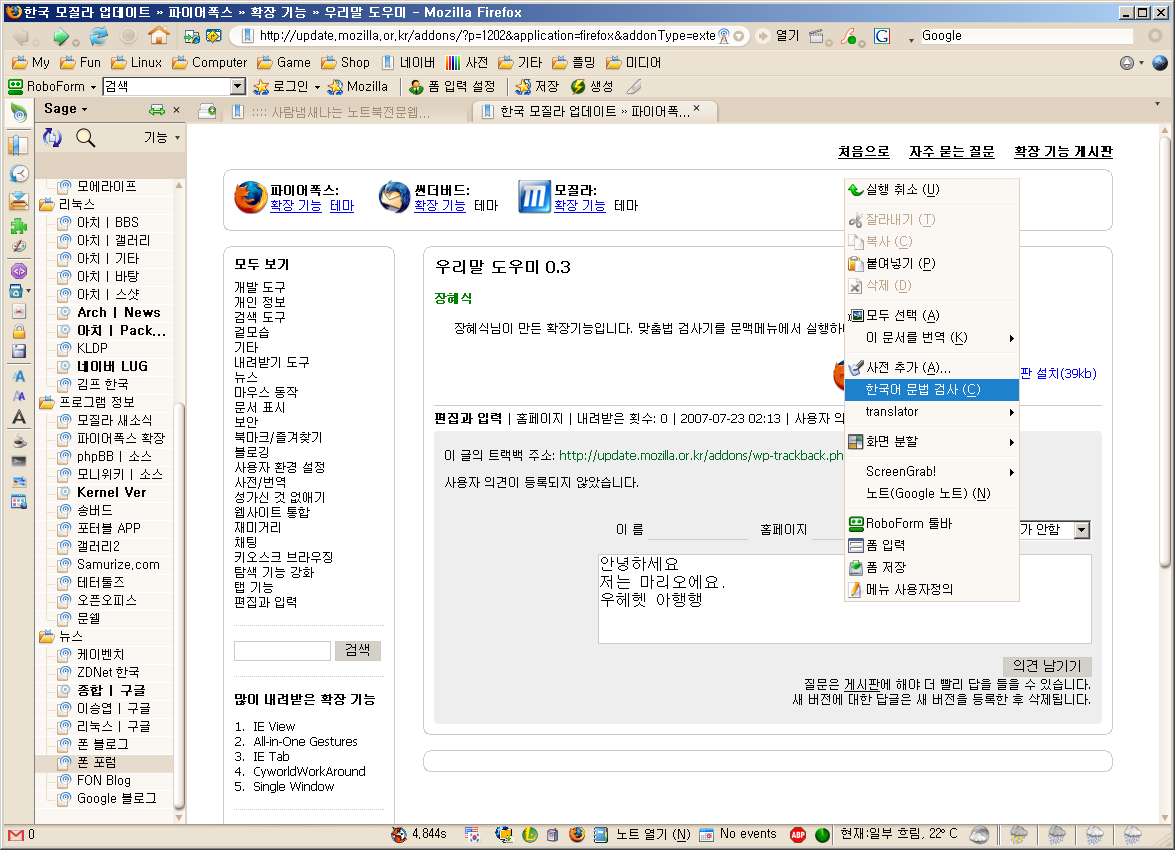Viewport: 1175px width, 850px height.
Task: Open the 확장 기능 게시판 link
Action: pos(1063,151)
